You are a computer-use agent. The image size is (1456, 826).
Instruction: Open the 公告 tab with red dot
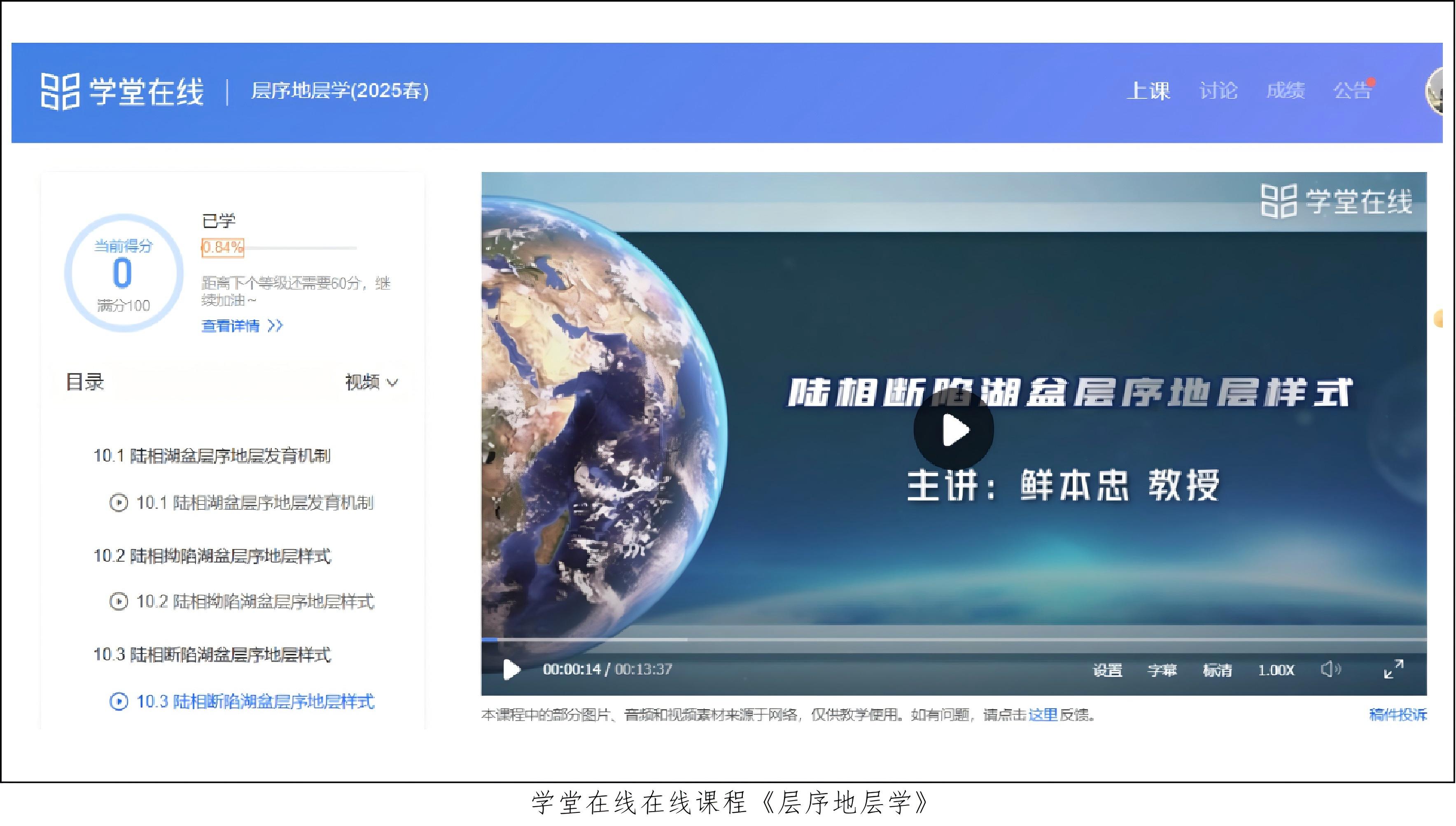[1352, 91]
